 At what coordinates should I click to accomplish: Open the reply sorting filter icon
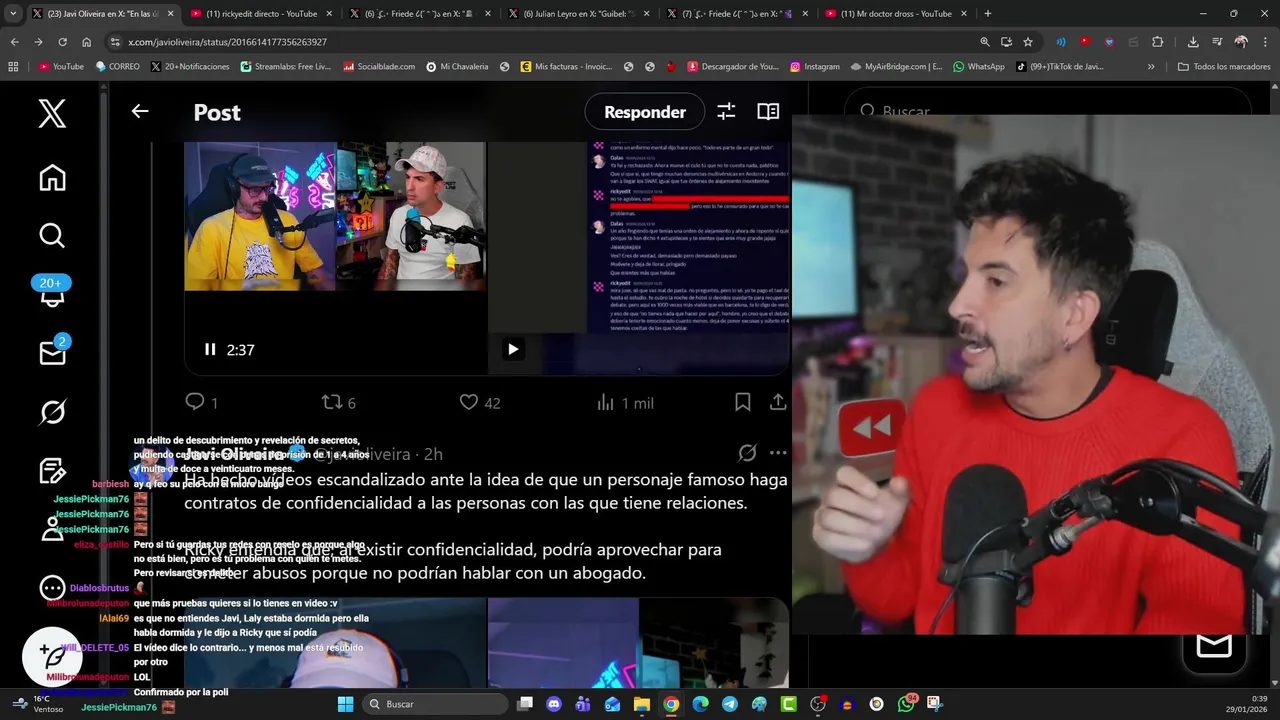tap(726, 112)
